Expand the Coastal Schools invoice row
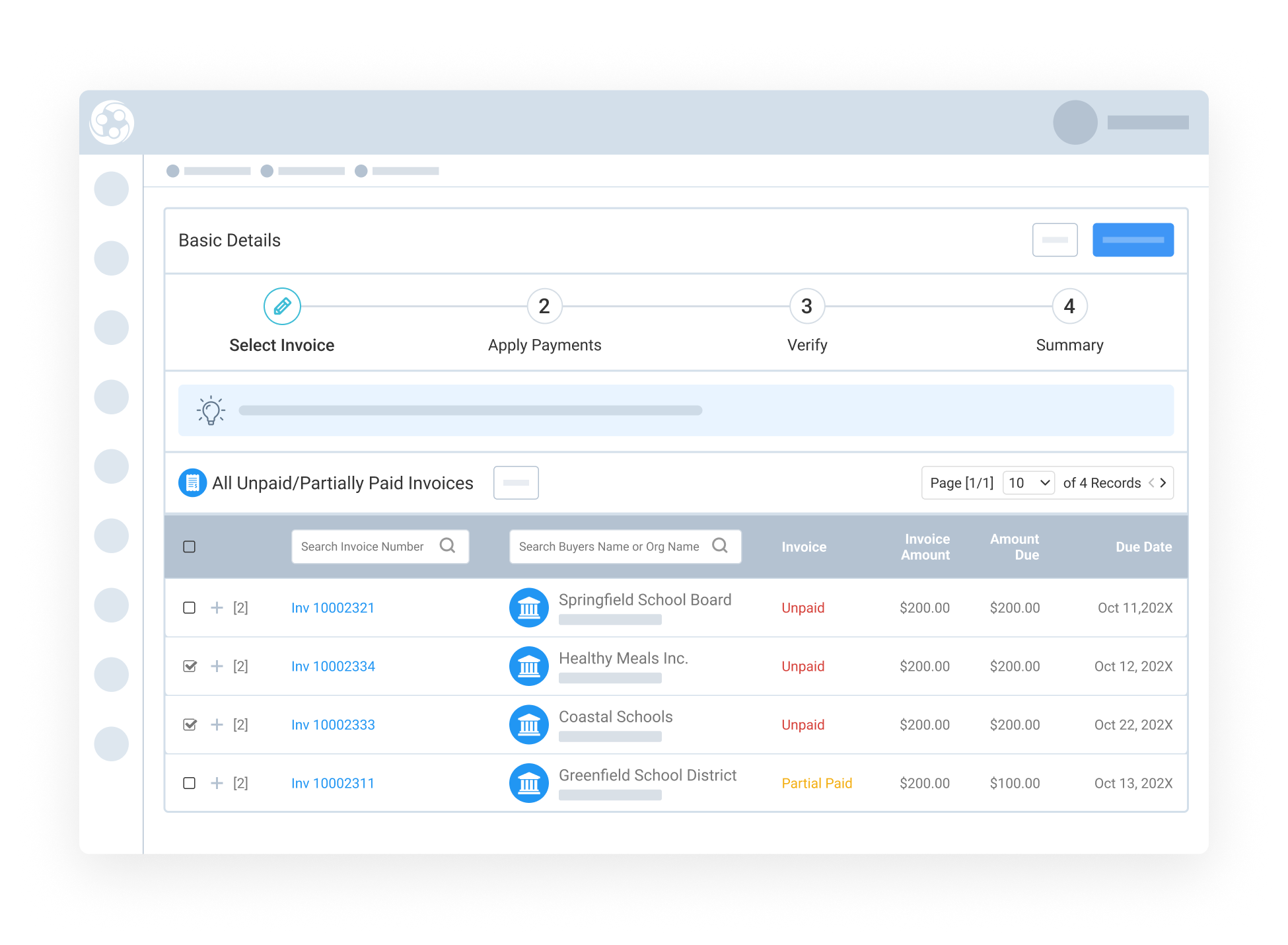1288x945 pixels. coord(217,724)
